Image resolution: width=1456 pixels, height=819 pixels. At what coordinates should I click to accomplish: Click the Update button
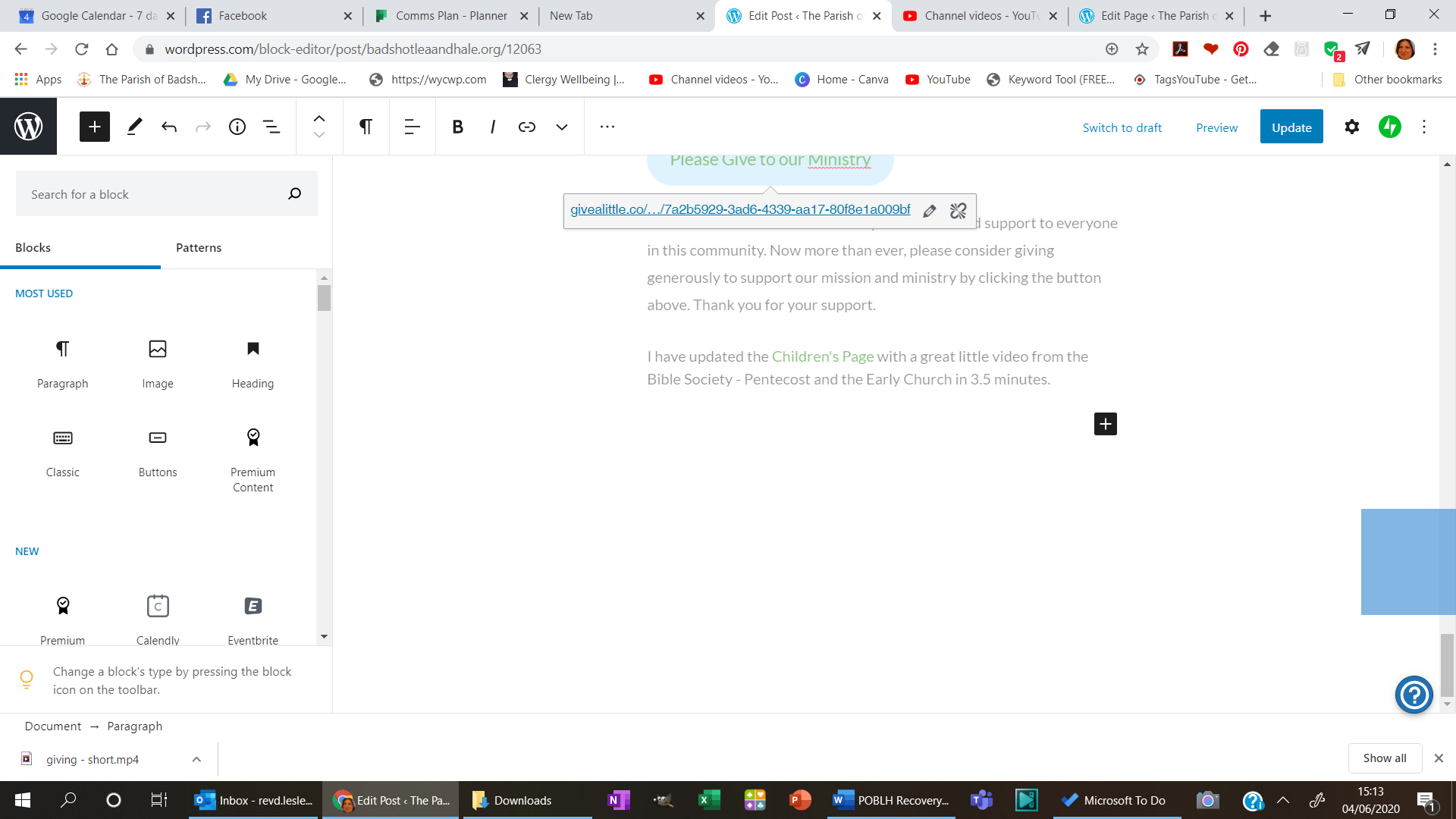(1291, 127)
